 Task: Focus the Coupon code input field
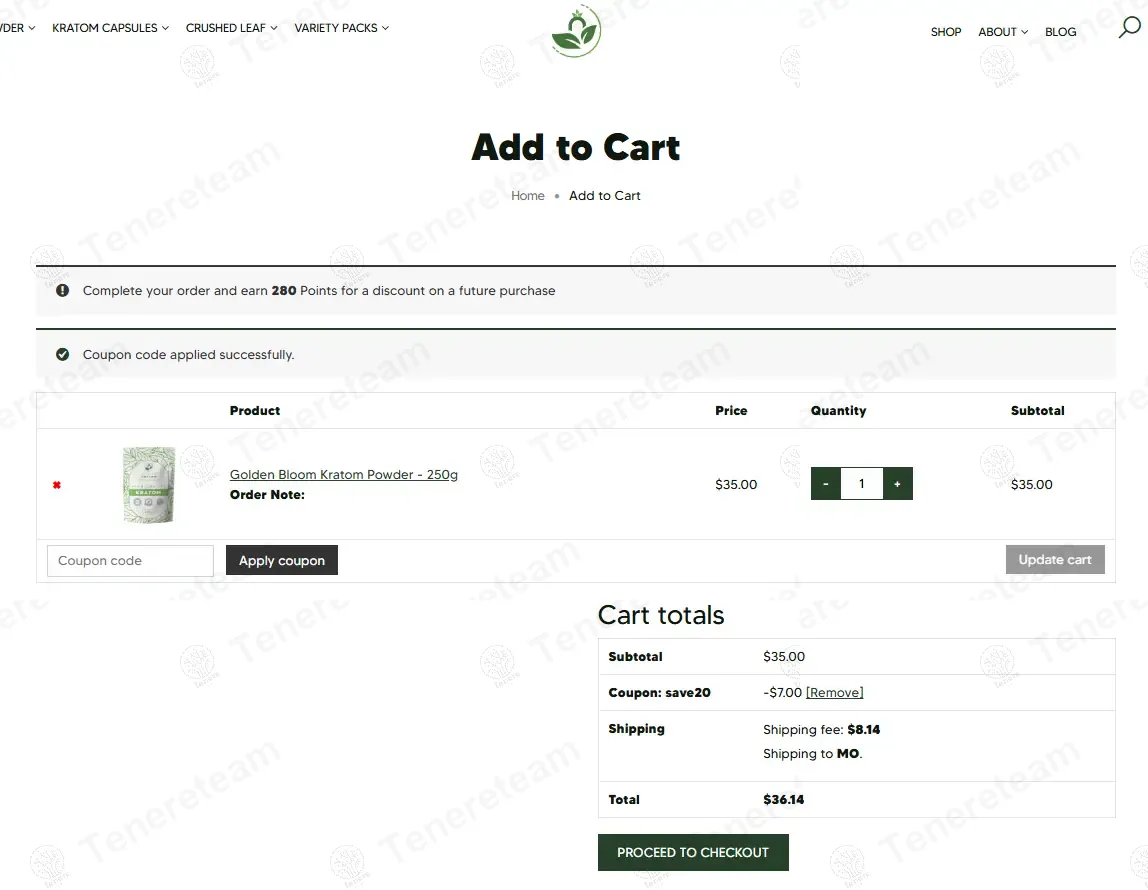tap(130, 561)
